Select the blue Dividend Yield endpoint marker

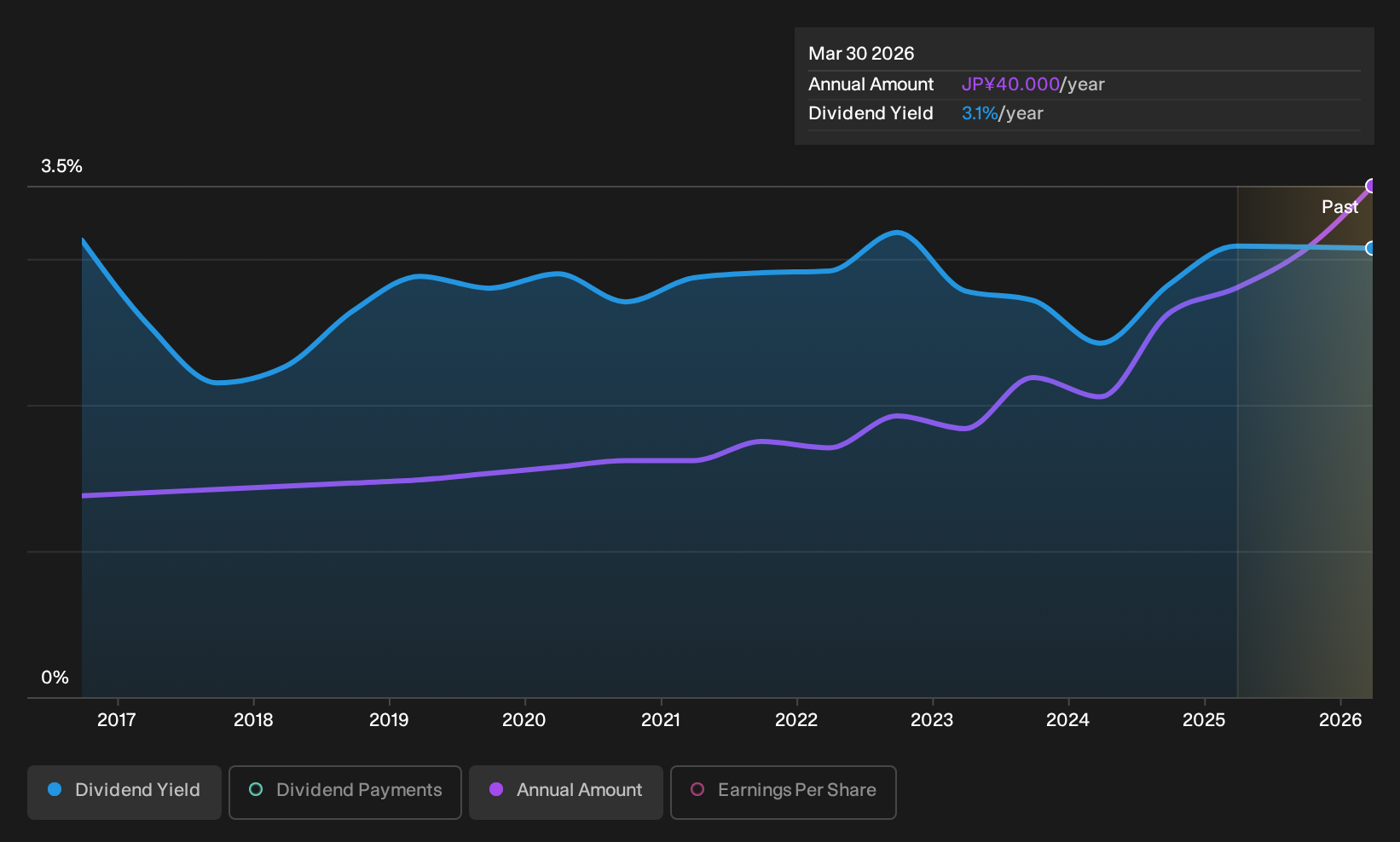(x=1372, y=248)
